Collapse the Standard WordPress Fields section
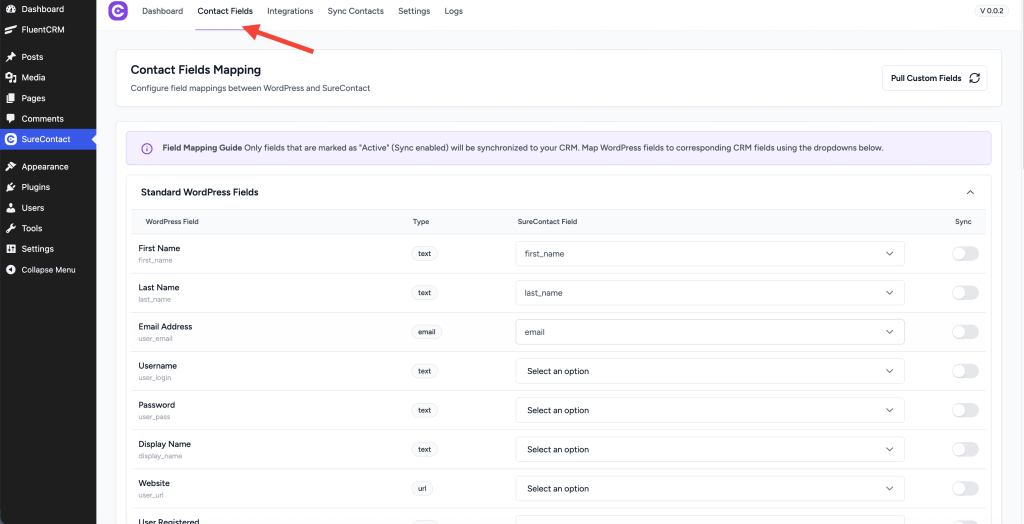The width and height of the screenshot is (1024, 524). point(969,192)
